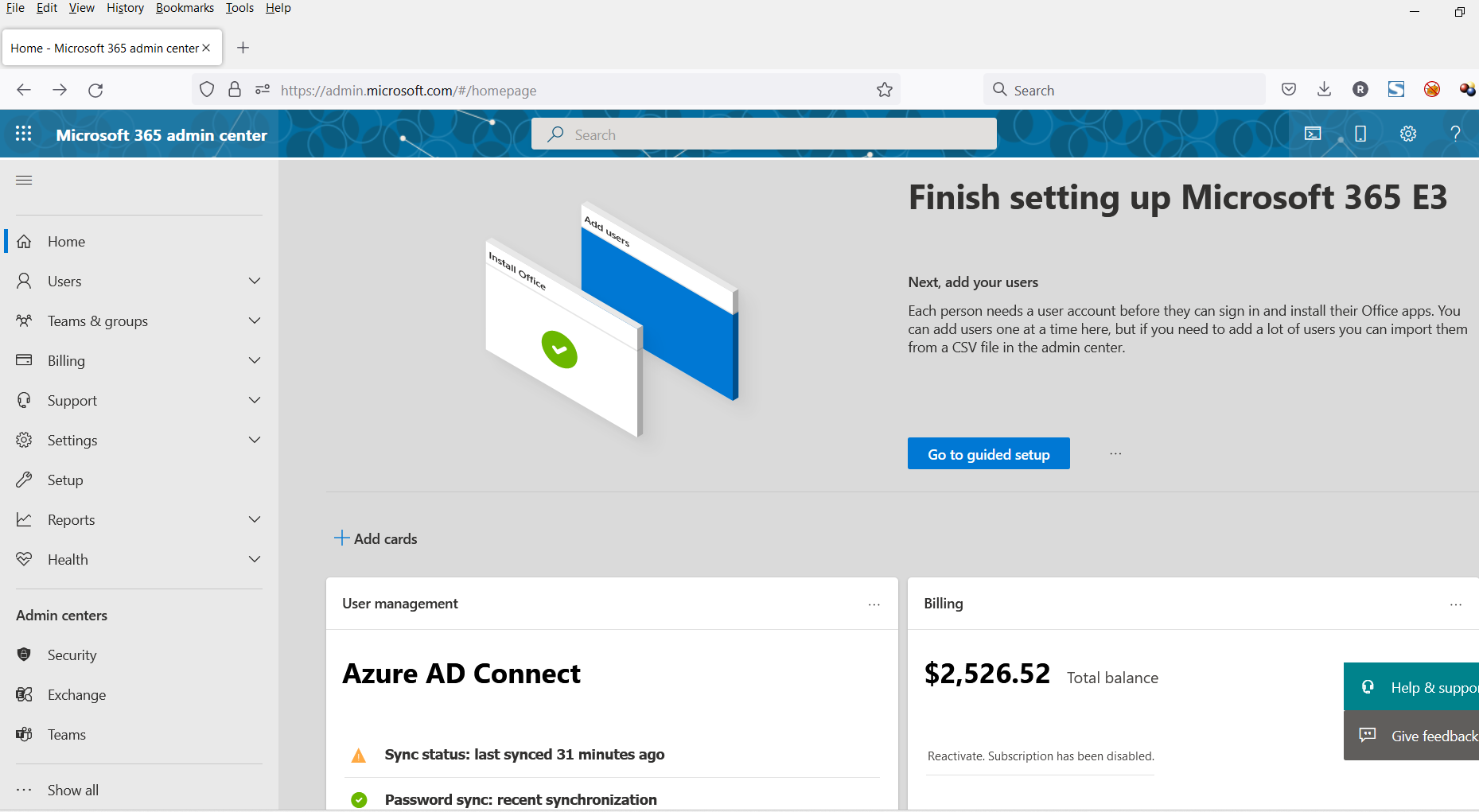Screen dimensions: 1479x812
Task: Open the browser Help menu
Action: tap(278, 8)
